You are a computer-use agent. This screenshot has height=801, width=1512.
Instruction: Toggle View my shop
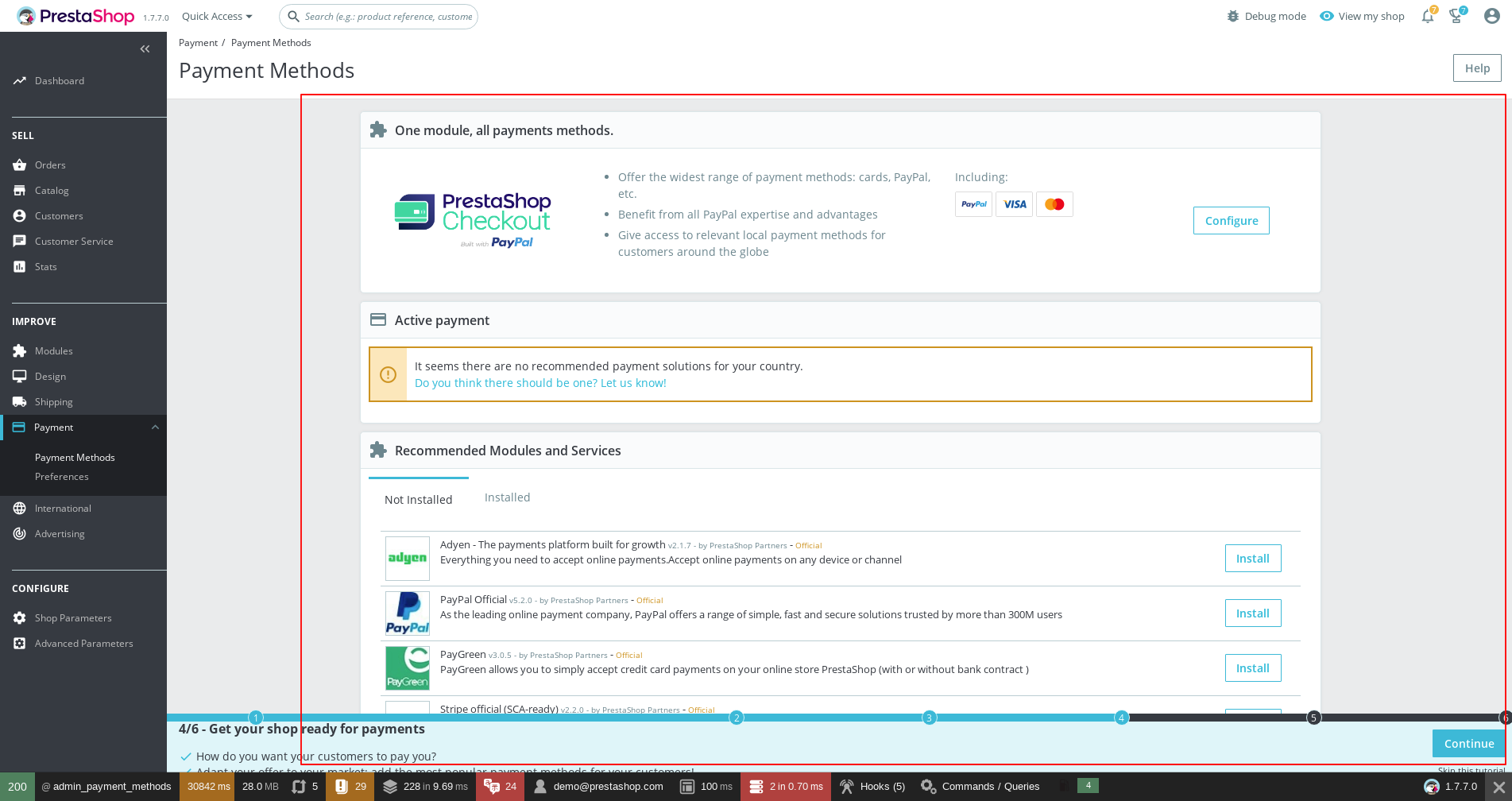(x=1362, y=16)
